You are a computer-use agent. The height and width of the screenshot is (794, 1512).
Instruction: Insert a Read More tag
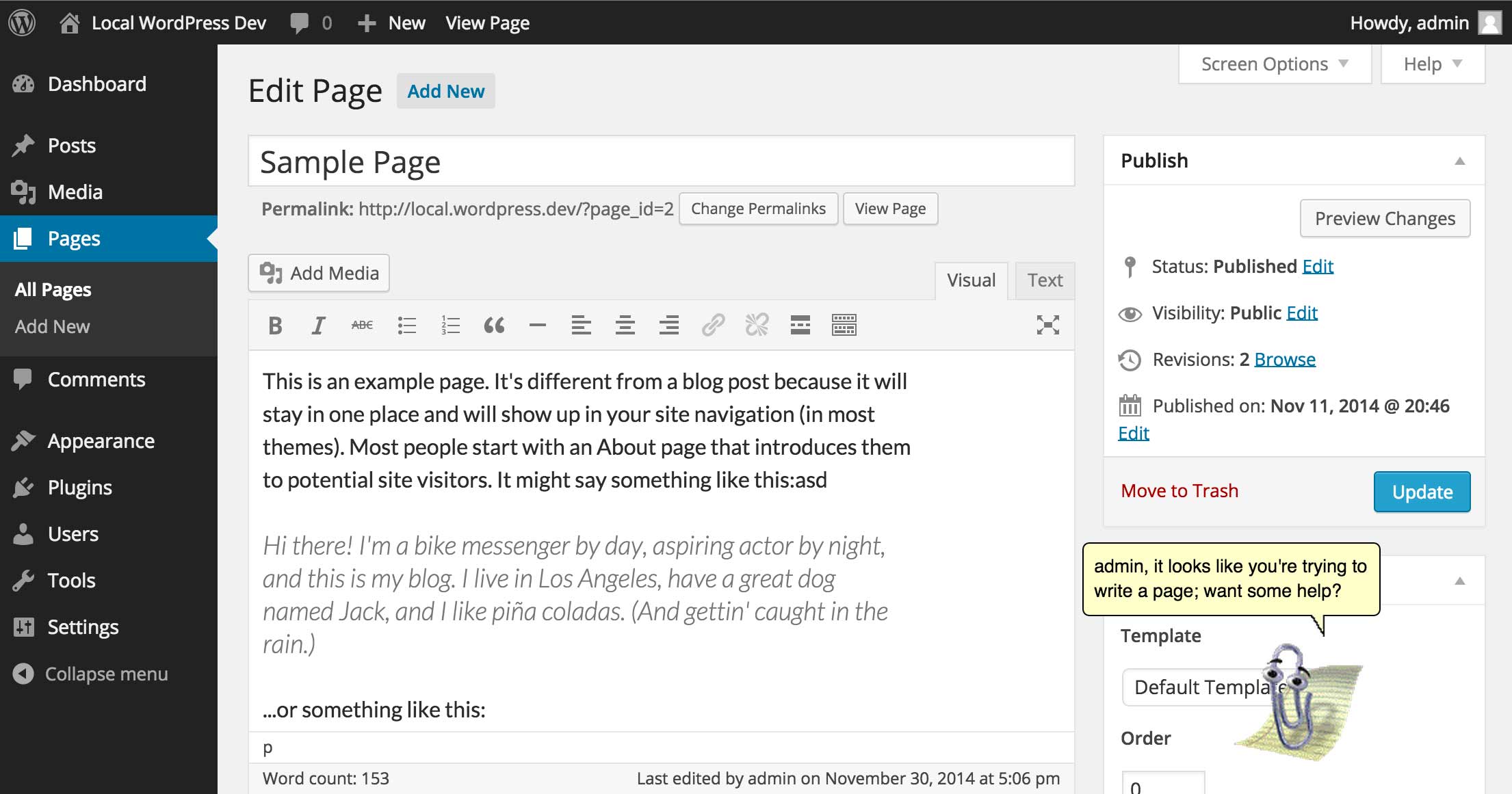[800, 325]
